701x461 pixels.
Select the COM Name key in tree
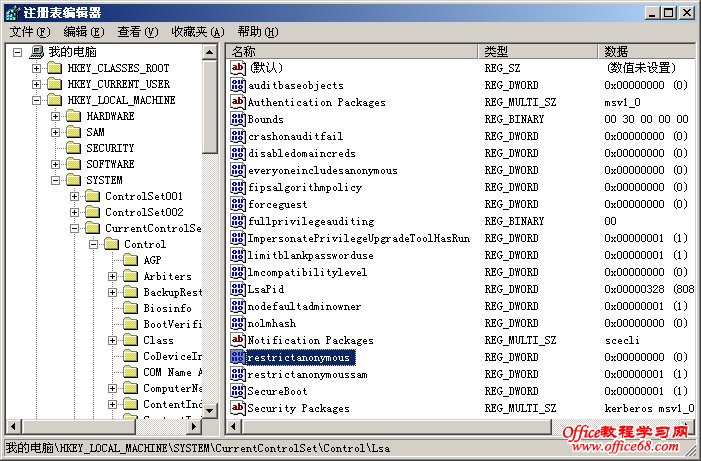(173, 372)
